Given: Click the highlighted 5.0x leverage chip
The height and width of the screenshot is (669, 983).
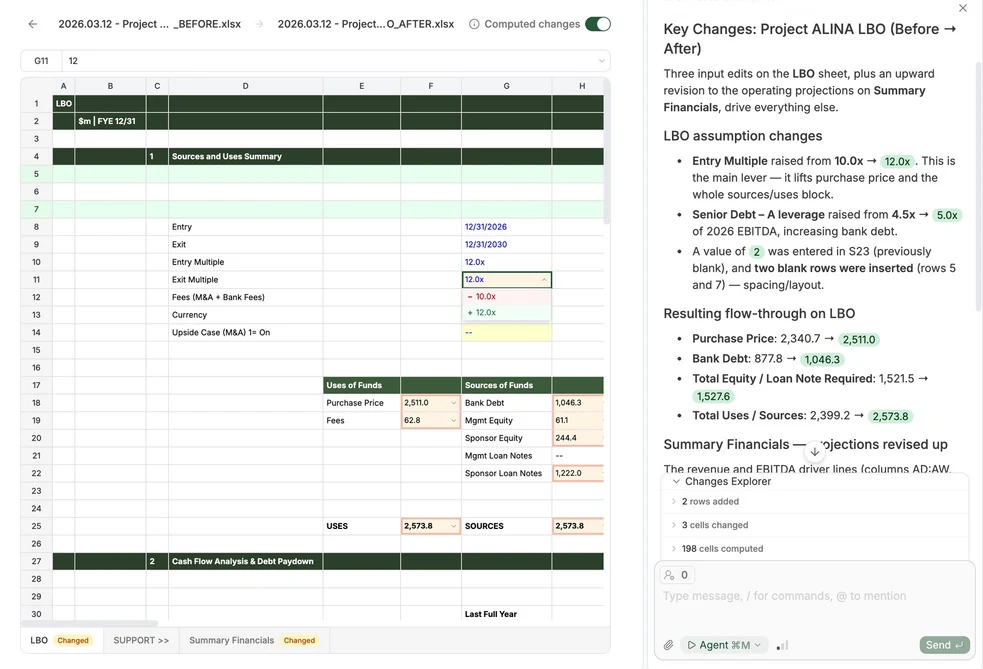Looking at the screenshot, I should tap(947, 215).
